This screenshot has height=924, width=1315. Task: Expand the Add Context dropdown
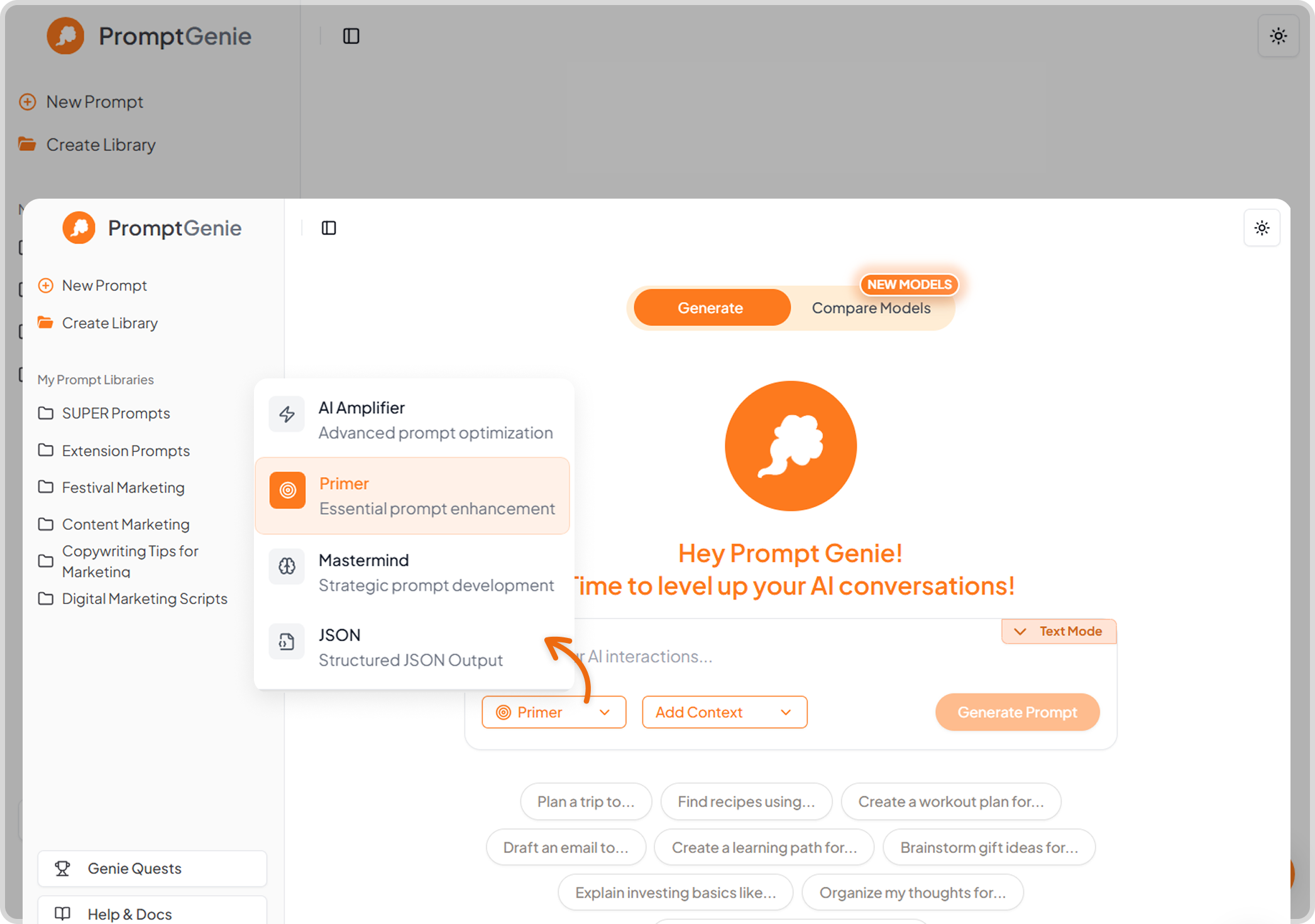[x=724, y=712]
